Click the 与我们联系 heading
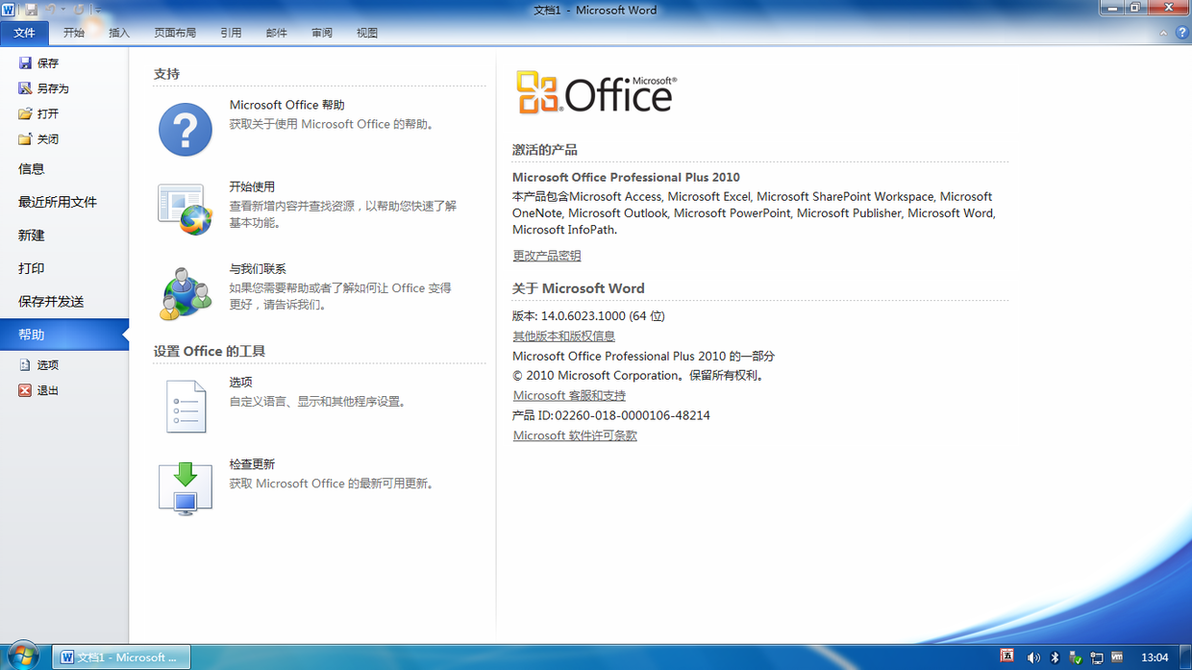Screen dimensions: 1192x670 (x=258, y=269)
